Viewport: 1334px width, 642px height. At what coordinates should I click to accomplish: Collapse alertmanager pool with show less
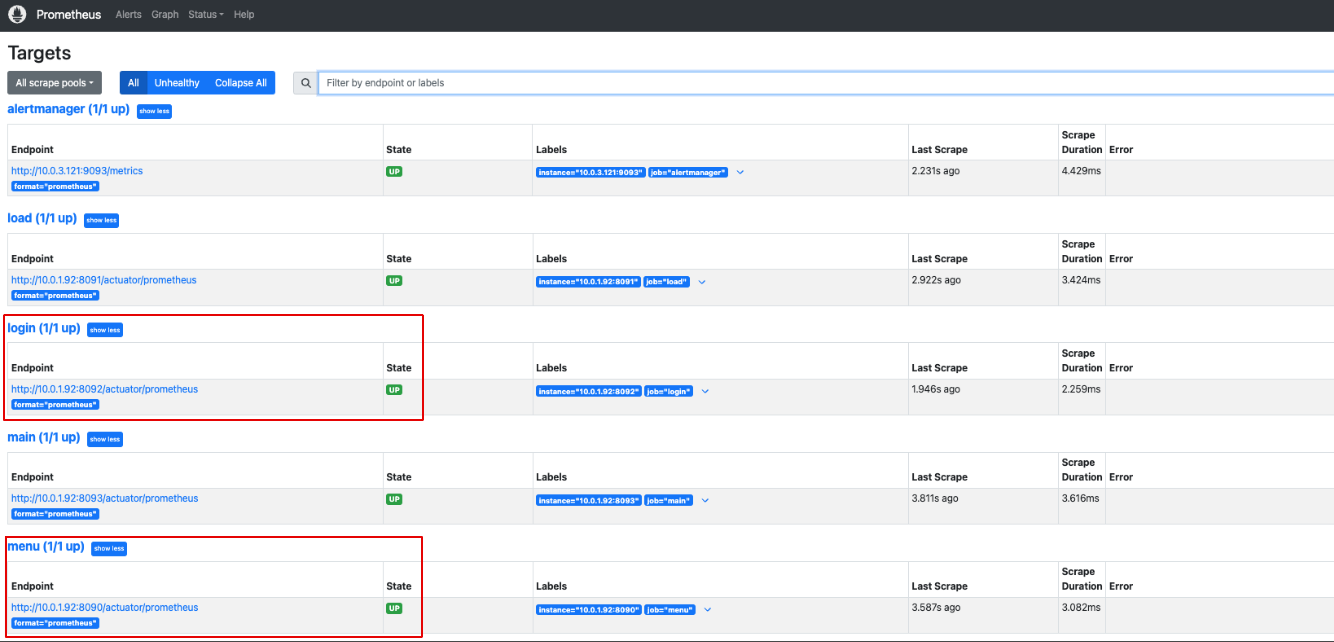154,111
